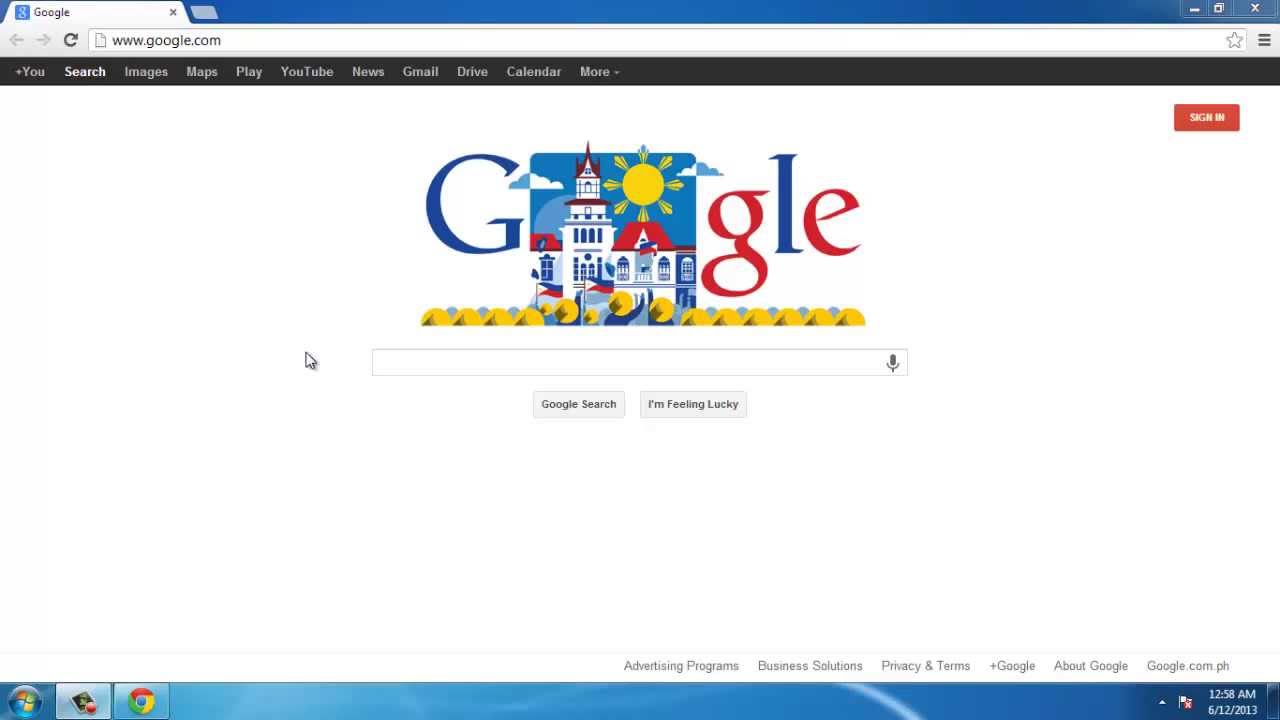Open Gmail from the navigation bar
Viewport: 1280px width, 720px height.
click(420, 71)
